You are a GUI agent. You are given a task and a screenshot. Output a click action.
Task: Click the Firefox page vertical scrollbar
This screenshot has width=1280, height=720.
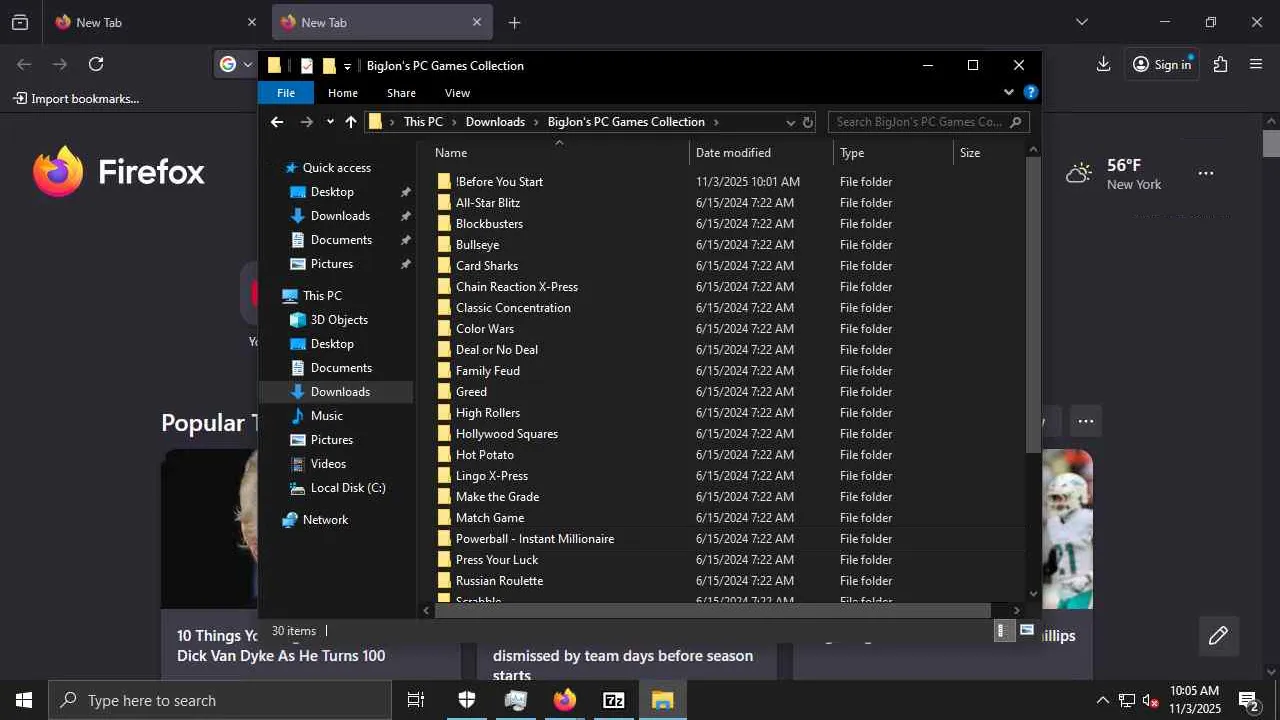click(x=1271, y=144)
